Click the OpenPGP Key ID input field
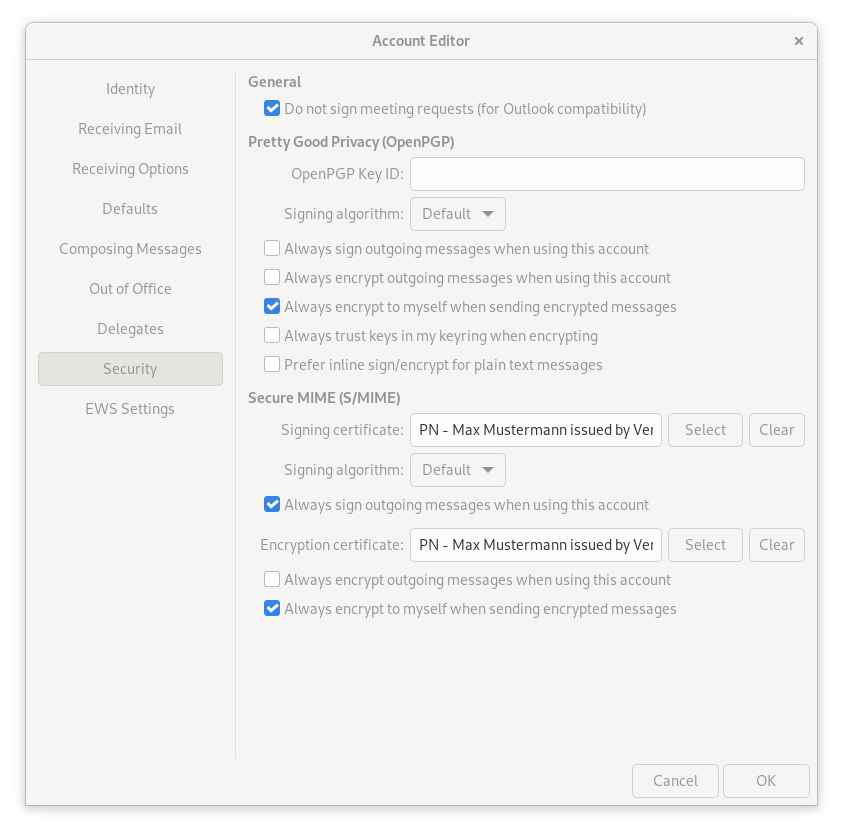843x834 pixels. 607,173
